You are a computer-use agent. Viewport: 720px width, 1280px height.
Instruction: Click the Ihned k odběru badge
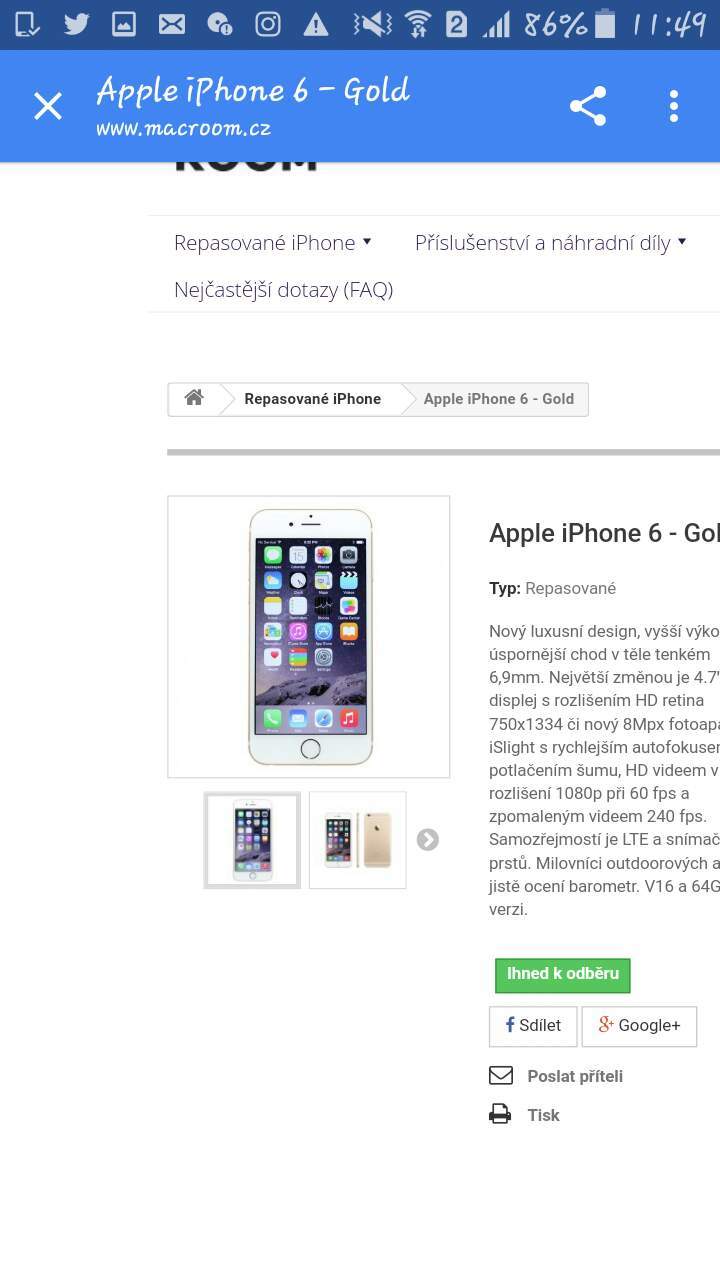pyautogui.click(x=563, y=975)
